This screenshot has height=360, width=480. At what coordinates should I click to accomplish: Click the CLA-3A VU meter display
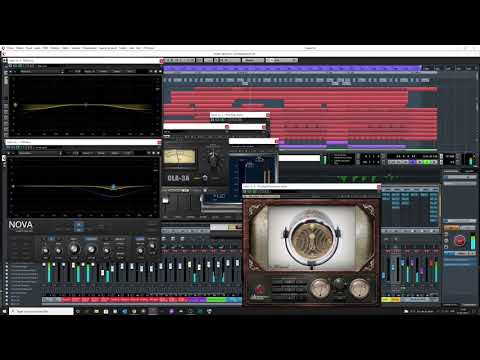179,157
